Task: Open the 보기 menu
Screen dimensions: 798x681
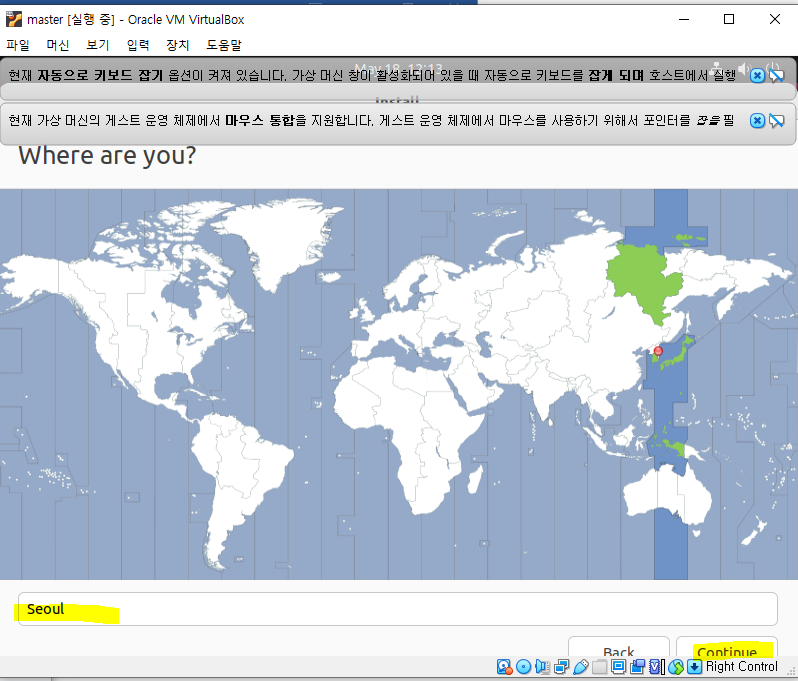Action: click(98, 45)
